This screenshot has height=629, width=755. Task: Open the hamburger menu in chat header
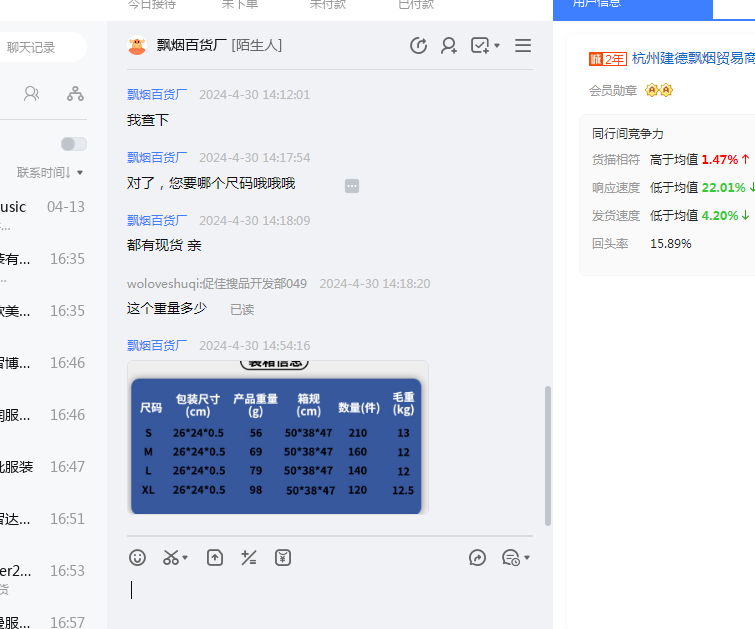(x=523, y=46)
